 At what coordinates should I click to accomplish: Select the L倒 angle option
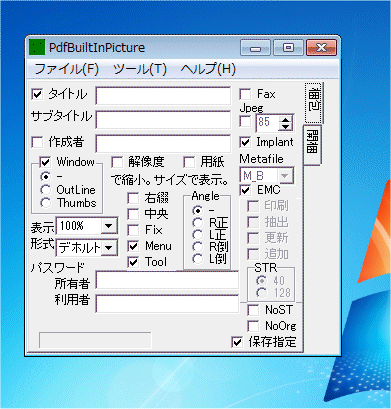point(198,259)
